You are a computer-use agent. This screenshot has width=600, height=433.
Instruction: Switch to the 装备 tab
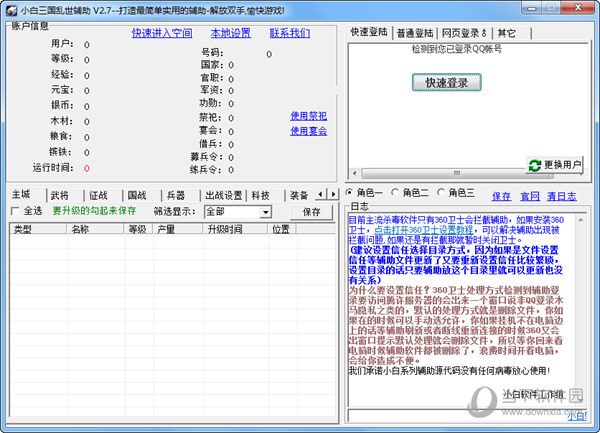click(x=300, y=196)
